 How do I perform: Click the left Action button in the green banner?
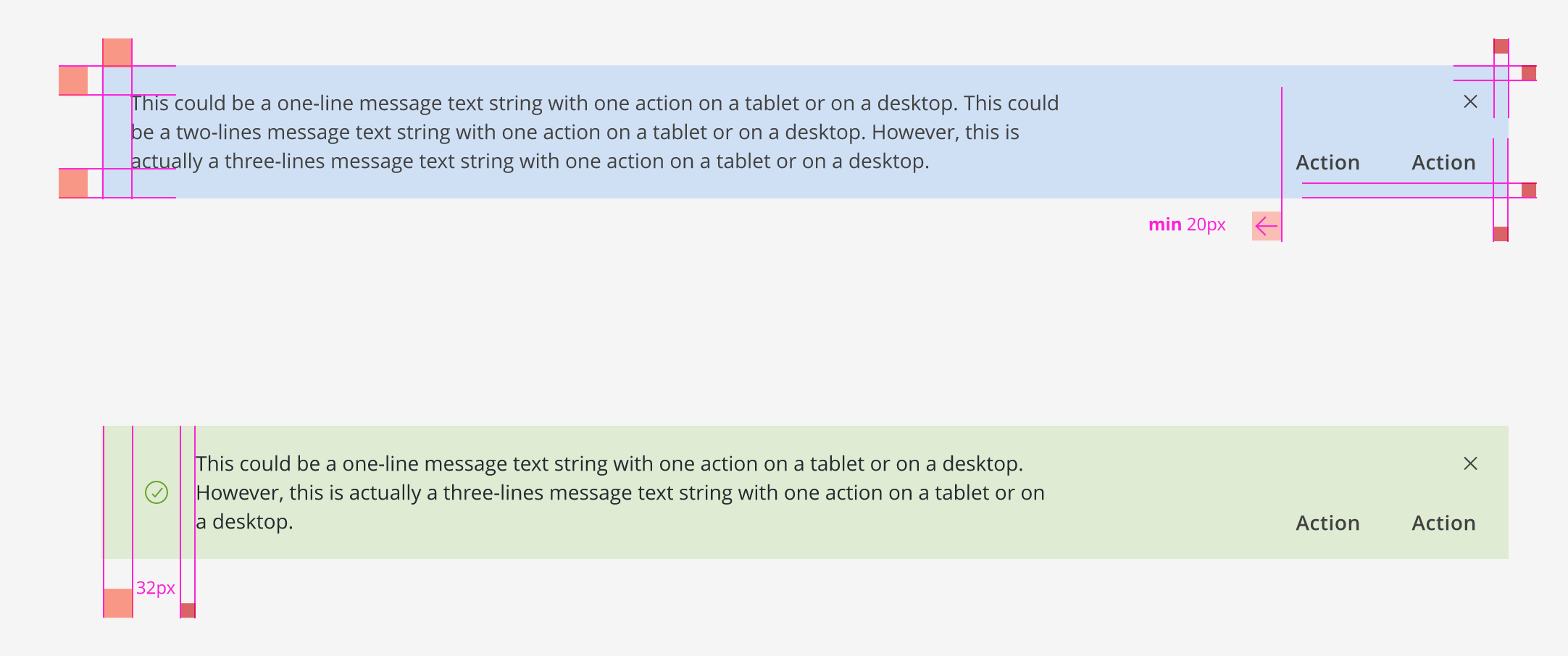(1327, 523)
